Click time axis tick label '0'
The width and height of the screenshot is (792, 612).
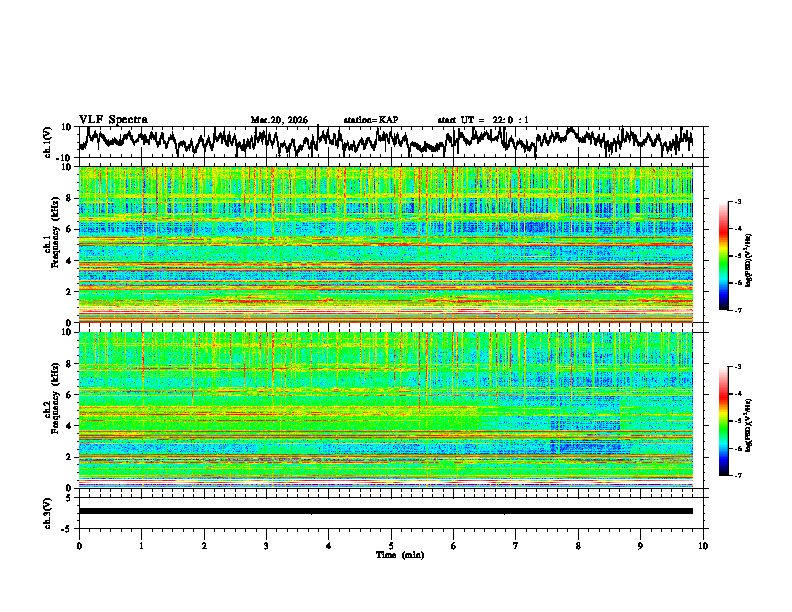[79, 546]
